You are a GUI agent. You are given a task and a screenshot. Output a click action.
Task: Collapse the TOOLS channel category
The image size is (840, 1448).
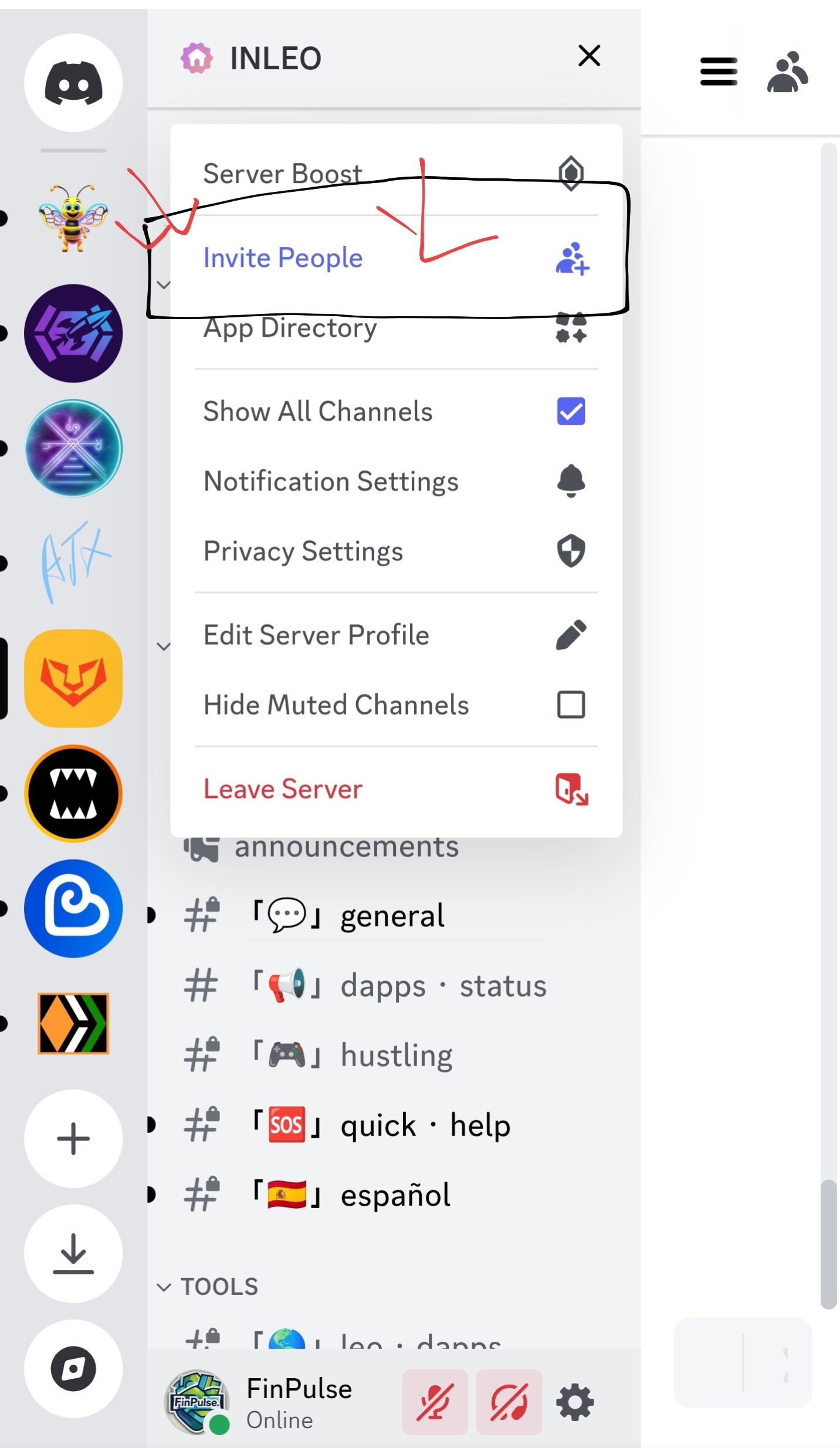coord(207,1287)
